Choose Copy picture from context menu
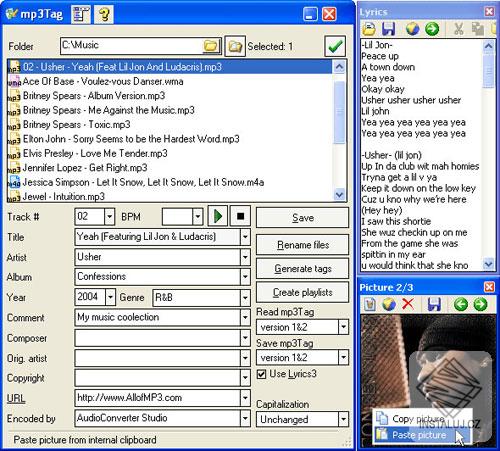 422,419
